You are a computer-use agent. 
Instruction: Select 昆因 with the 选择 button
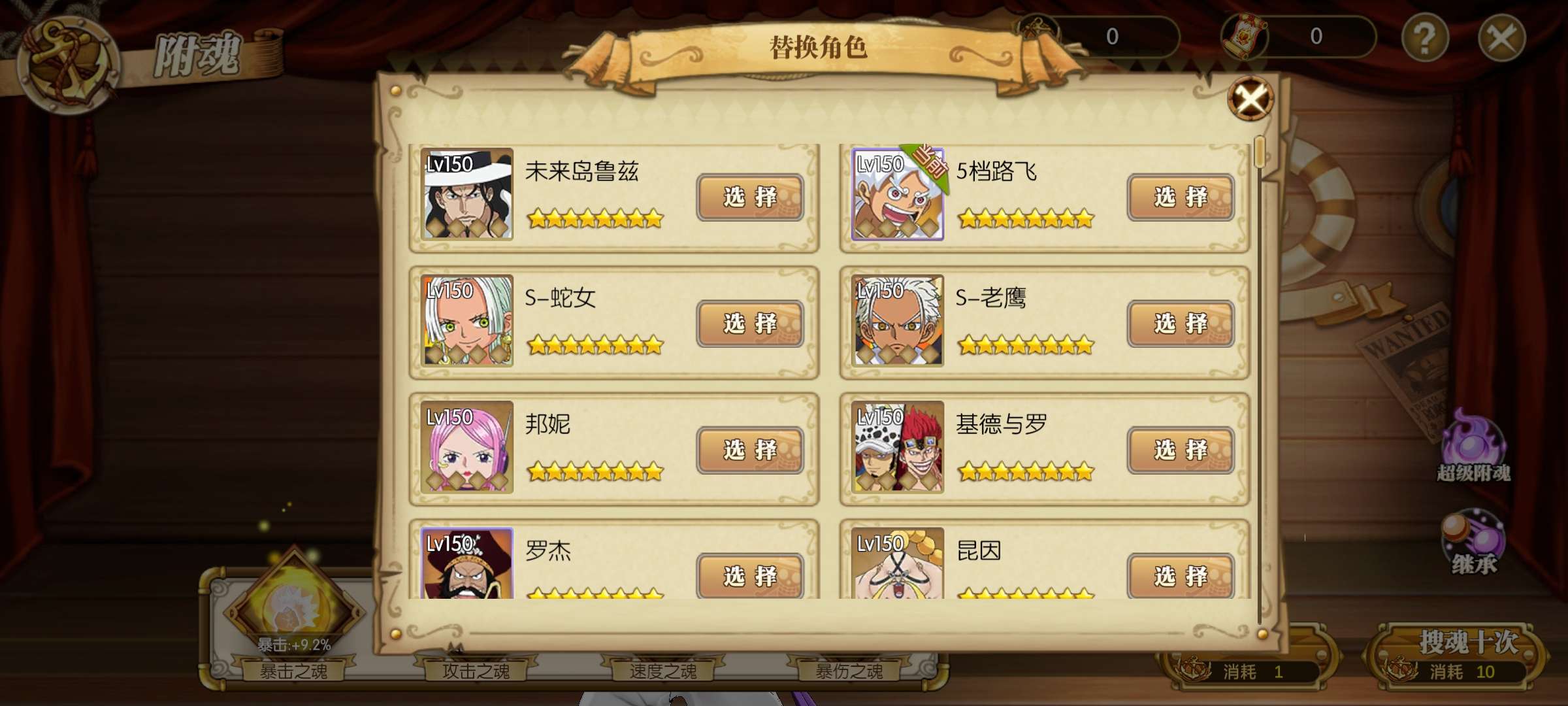pyautogui.click(x=1181, y=575)
